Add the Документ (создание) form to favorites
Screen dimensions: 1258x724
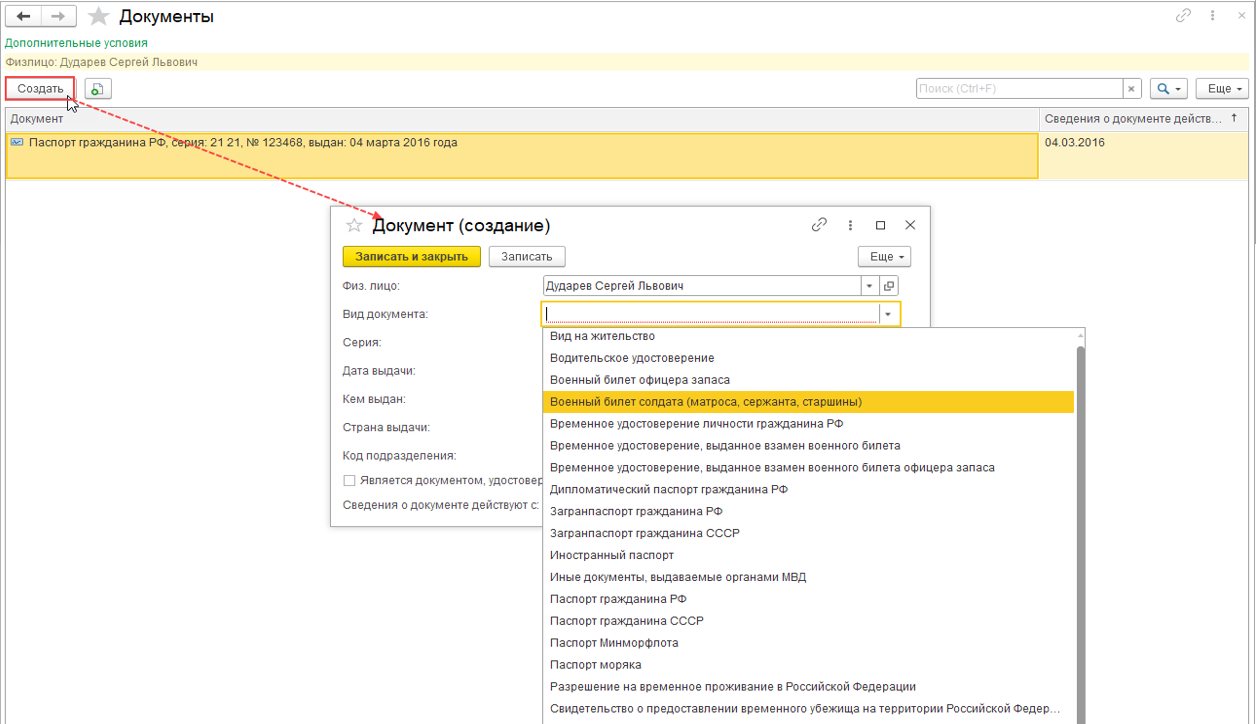(x=353, y=226)
